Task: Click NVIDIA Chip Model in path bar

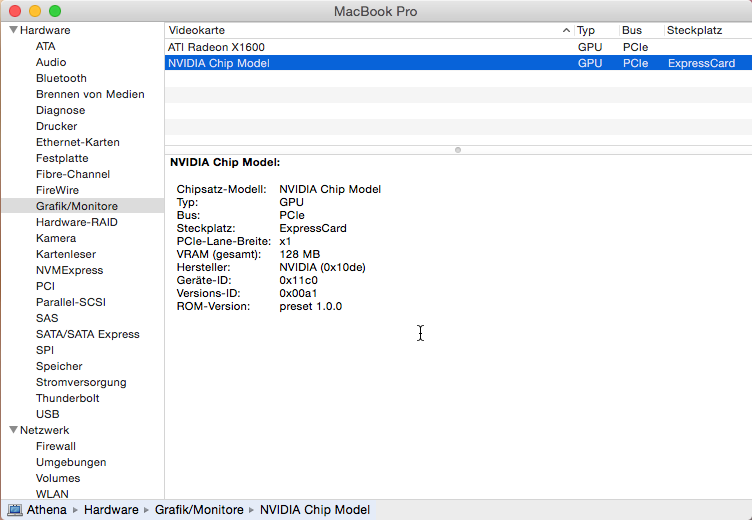Action: coord(315,509)
